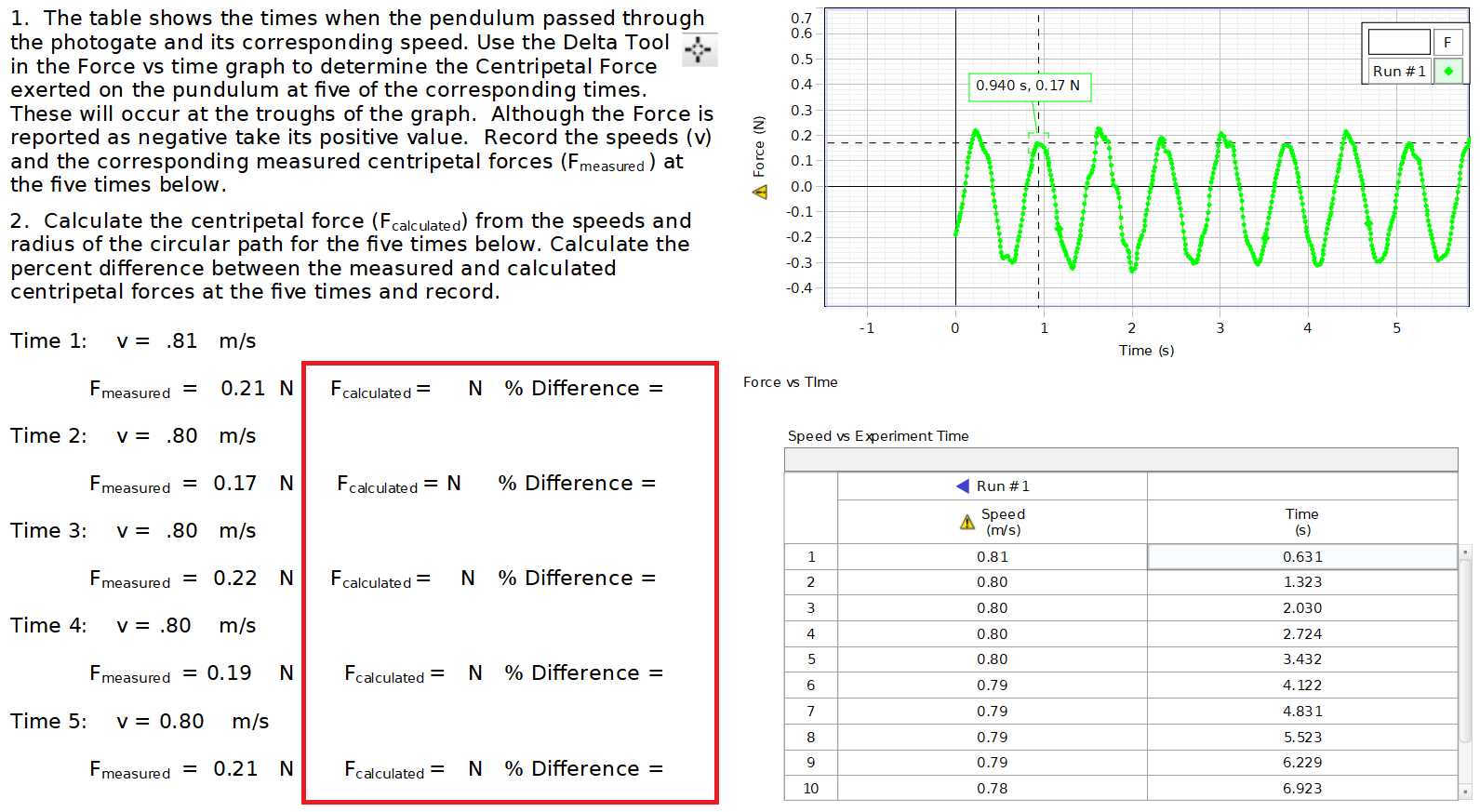The image size is (1480, 812).
Task: Click row number 5 in the data table
Action: tap(811, 659)
